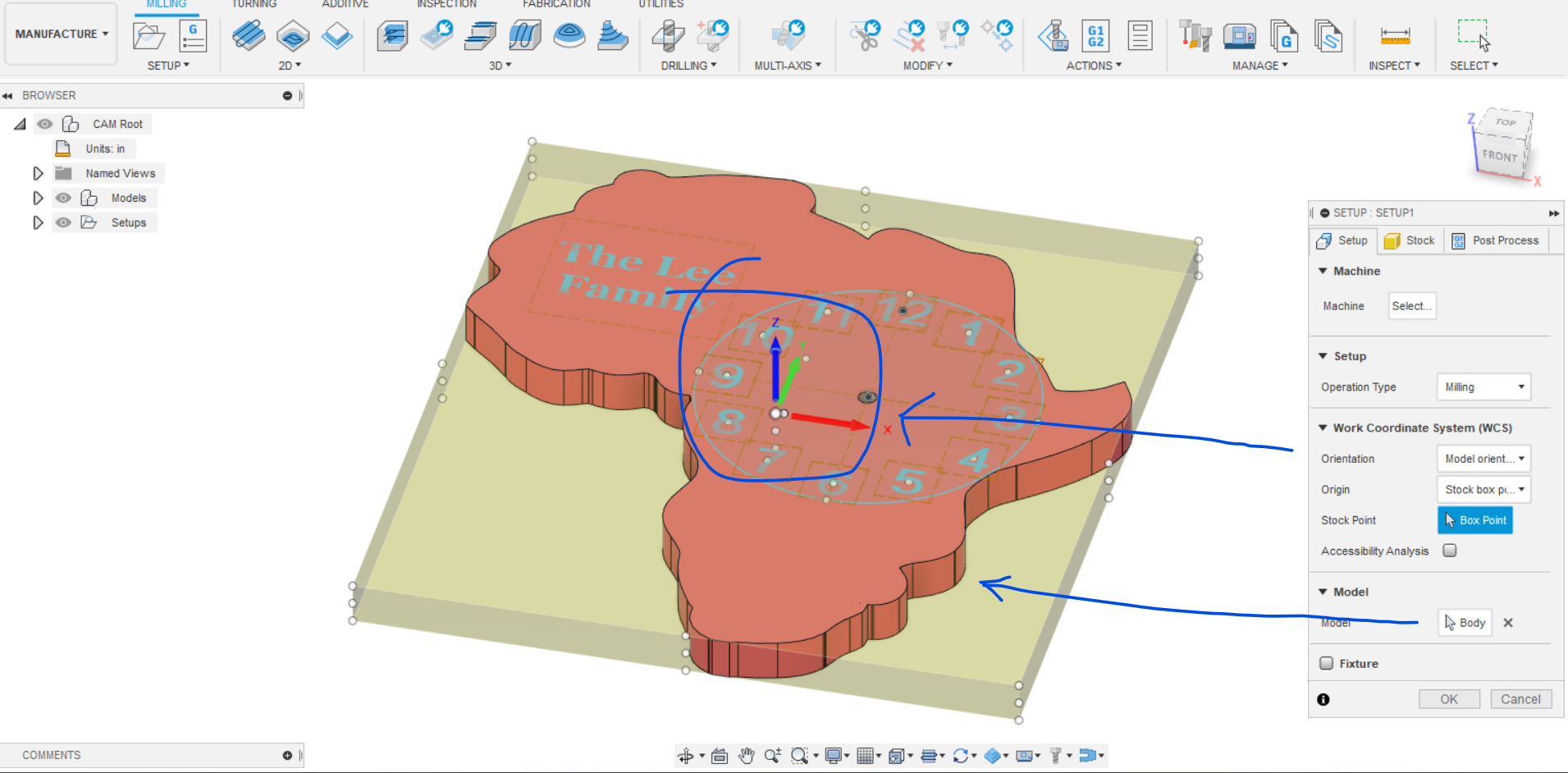Cancel the setup dialog

pyautogui.click(x=1520, y=699)
